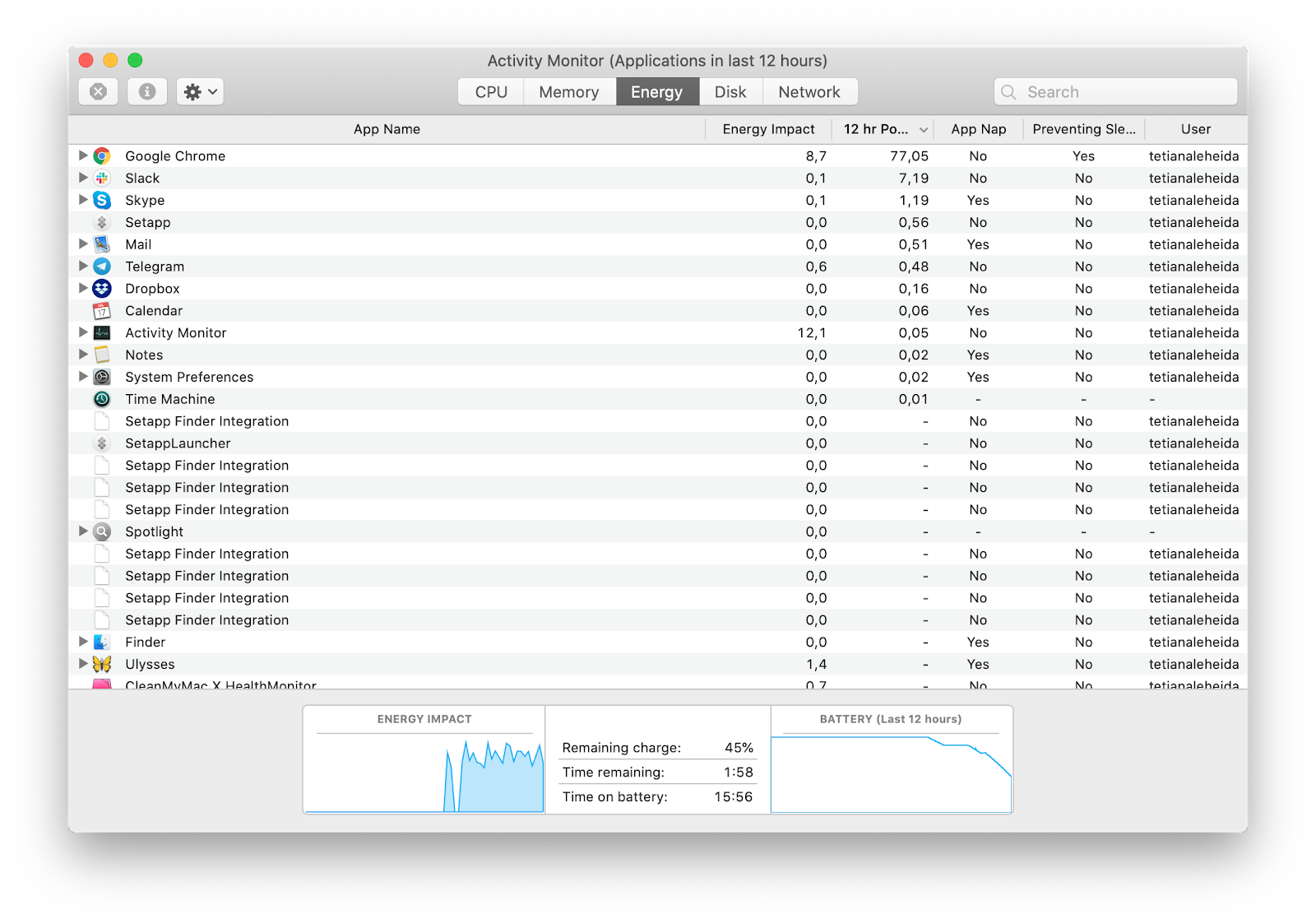
Task: Click the Activity Monitor icon in the list
Action: (102, 332)
